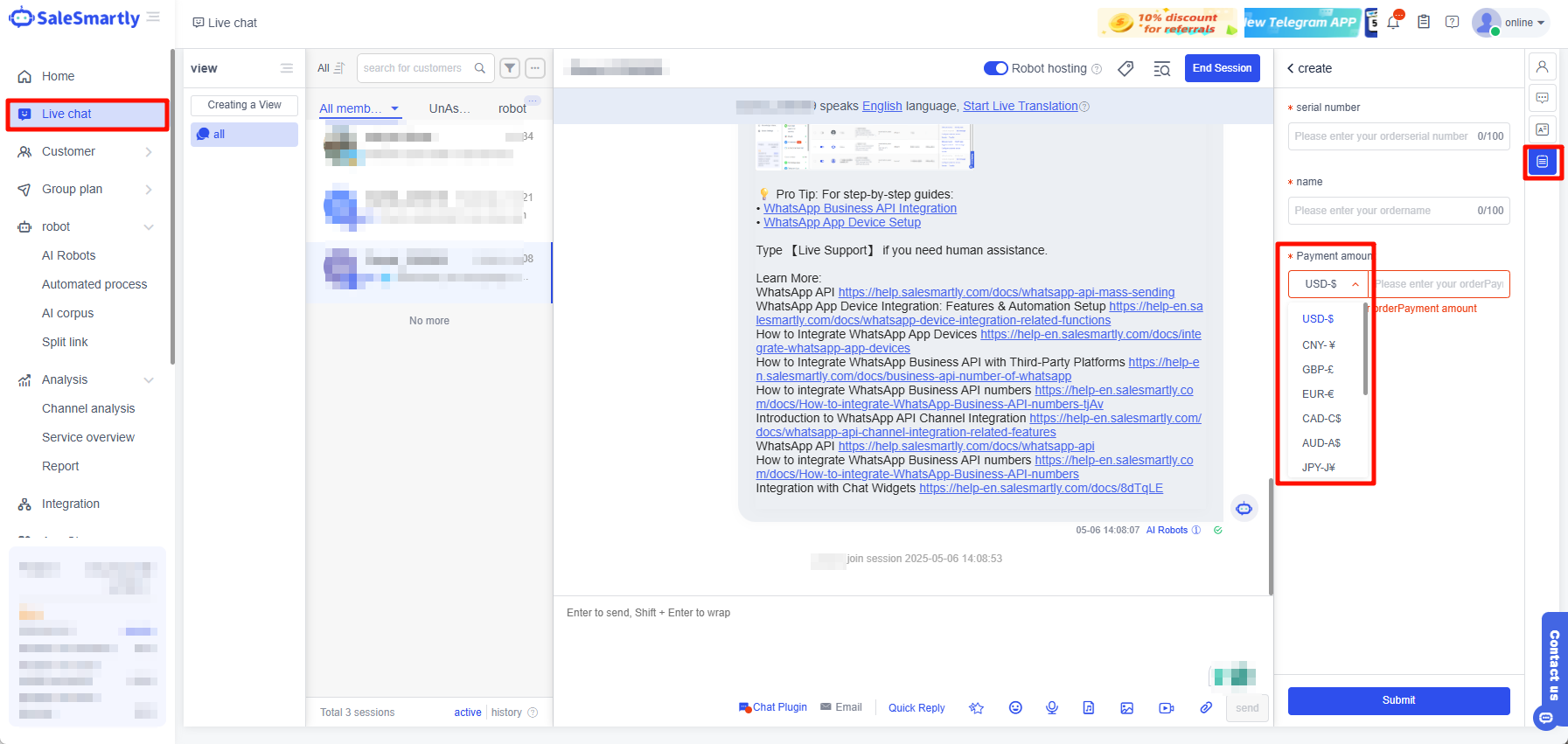The width and height of the screenshot is (1568, 744).
Task: Collapse the left sidebar with hamburger icon
Action: click(x=154, y=17)
